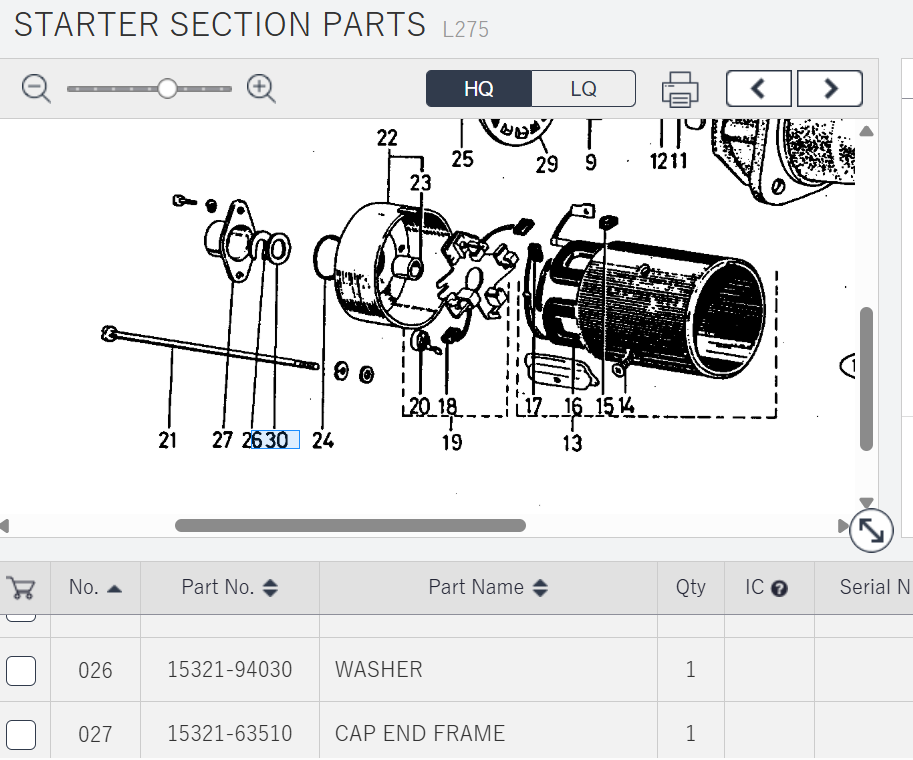
Task: Check the box for part 026 WASHER
Action: (21, 670)
